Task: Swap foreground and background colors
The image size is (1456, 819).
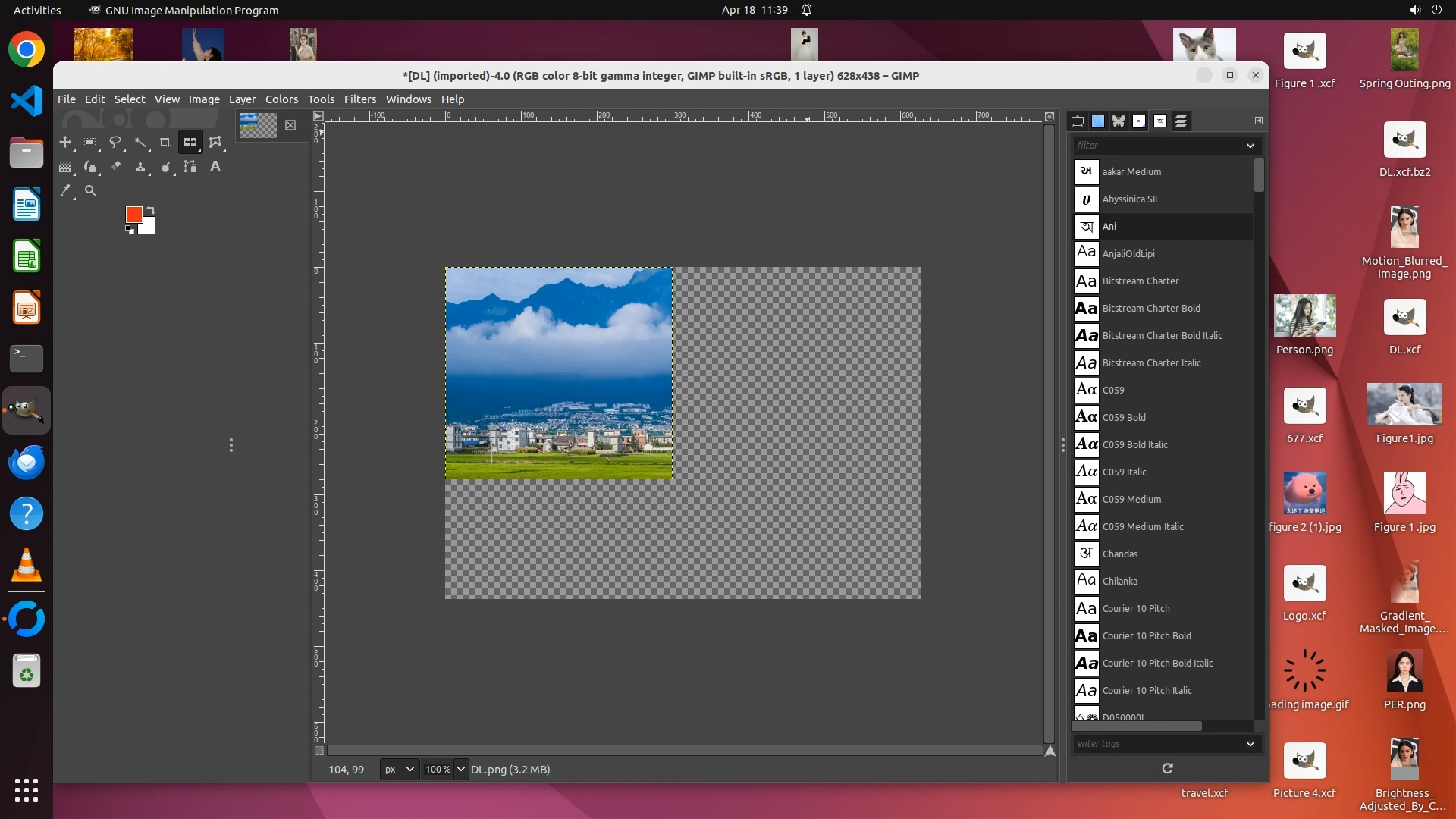Action: click(x=151, y=210)
